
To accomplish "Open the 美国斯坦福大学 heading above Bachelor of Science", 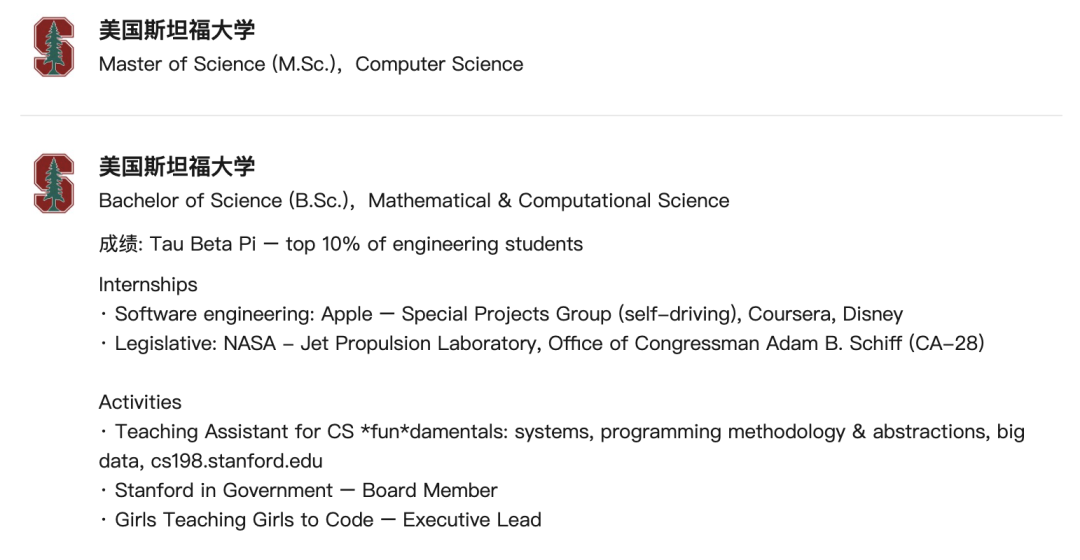I will (x=177, y=167).
